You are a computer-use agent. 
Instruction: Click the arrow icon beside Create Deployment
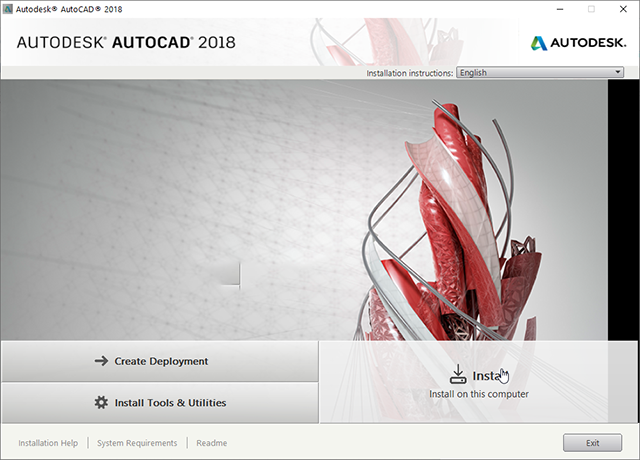point(101,361)
